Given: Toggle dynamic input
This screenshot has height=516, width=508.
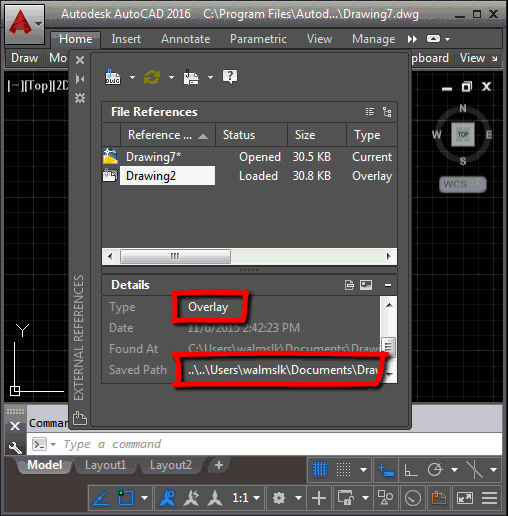Looking at the screenshot, I should pyautogui.click(x=386, y=470).
